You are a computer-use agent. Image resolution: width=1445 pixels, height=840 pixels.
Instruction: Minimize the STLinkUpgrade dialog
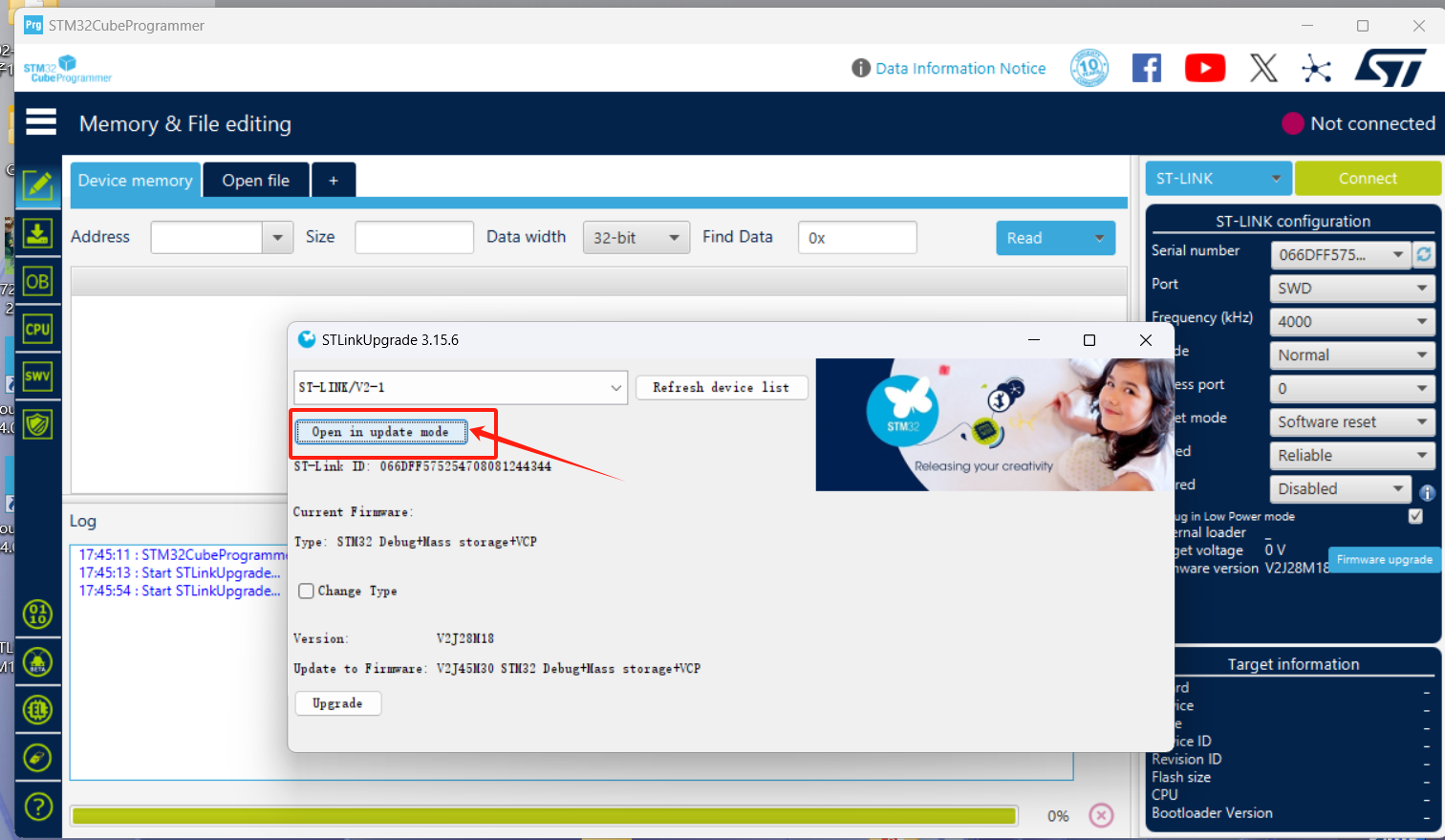(1033, 340)
